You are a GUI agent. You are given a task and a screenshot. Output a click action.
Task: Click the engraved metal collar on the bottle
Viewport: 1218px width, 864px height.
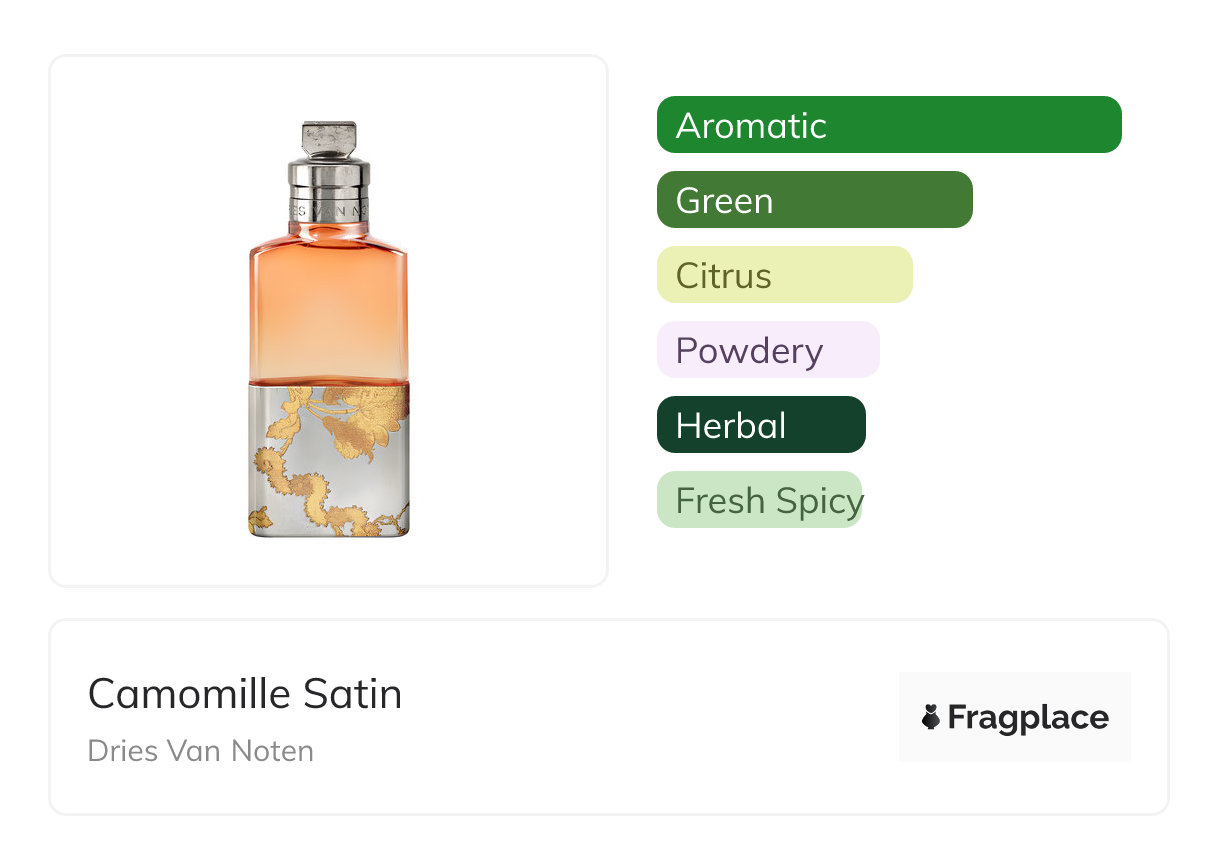329,199
